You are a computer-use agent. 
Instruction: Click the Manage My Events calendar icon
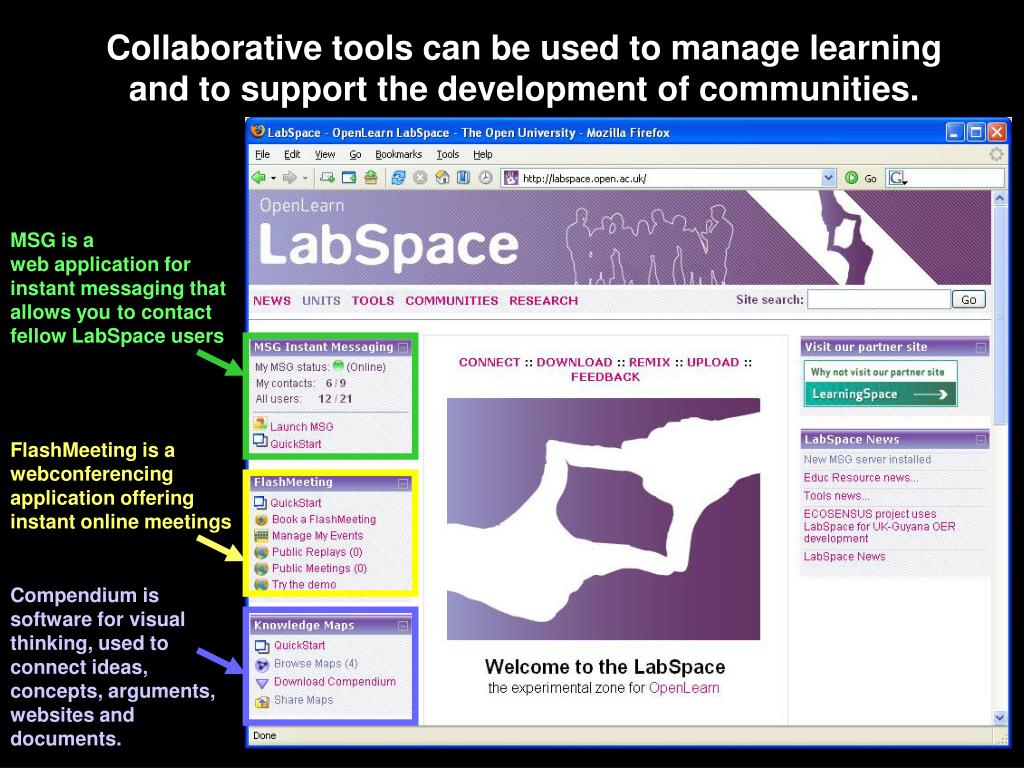tap(261, 536)
